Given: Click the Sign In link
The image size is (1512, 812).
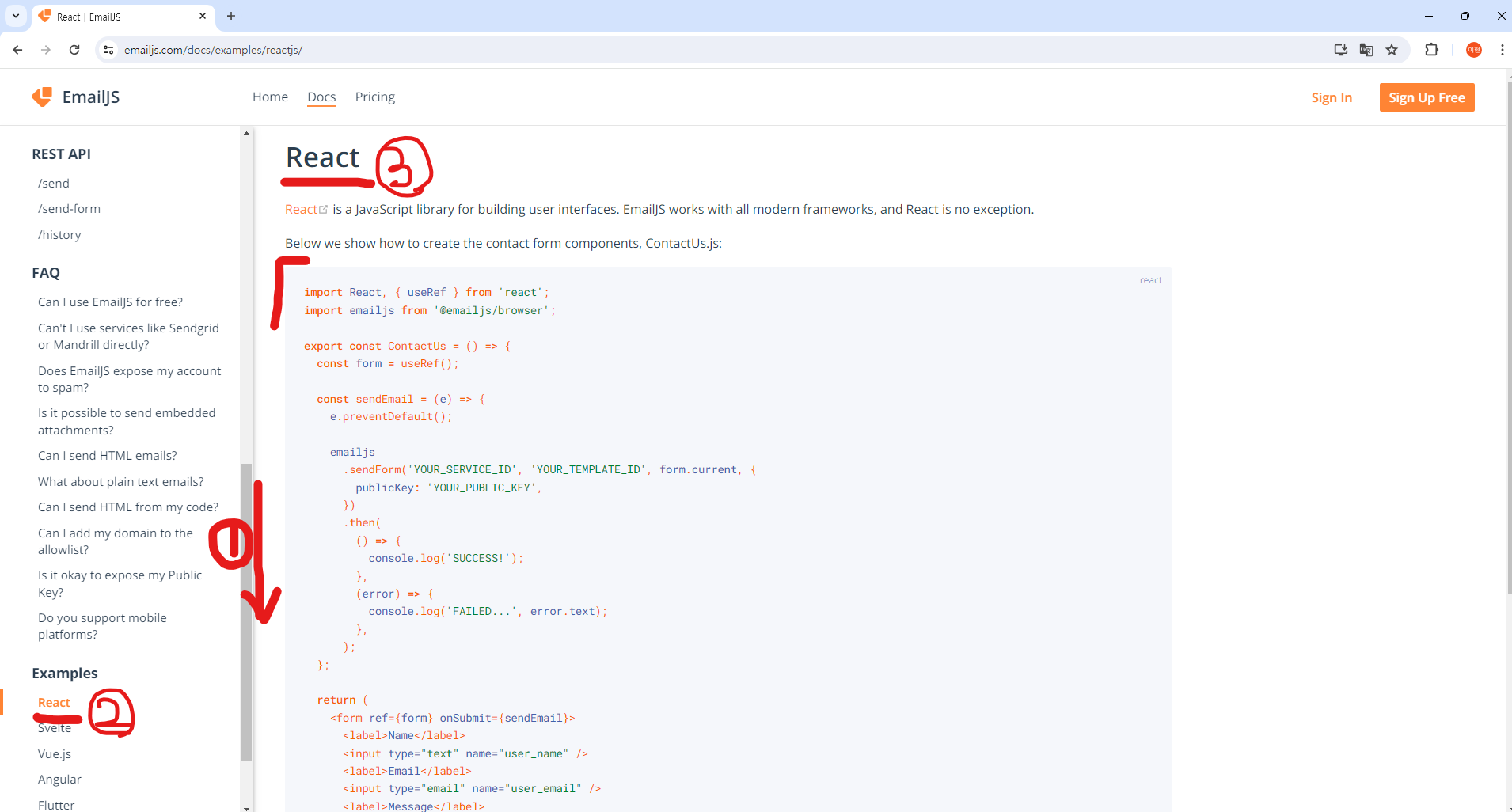Looking at the screenshot, I should 1332,97.
